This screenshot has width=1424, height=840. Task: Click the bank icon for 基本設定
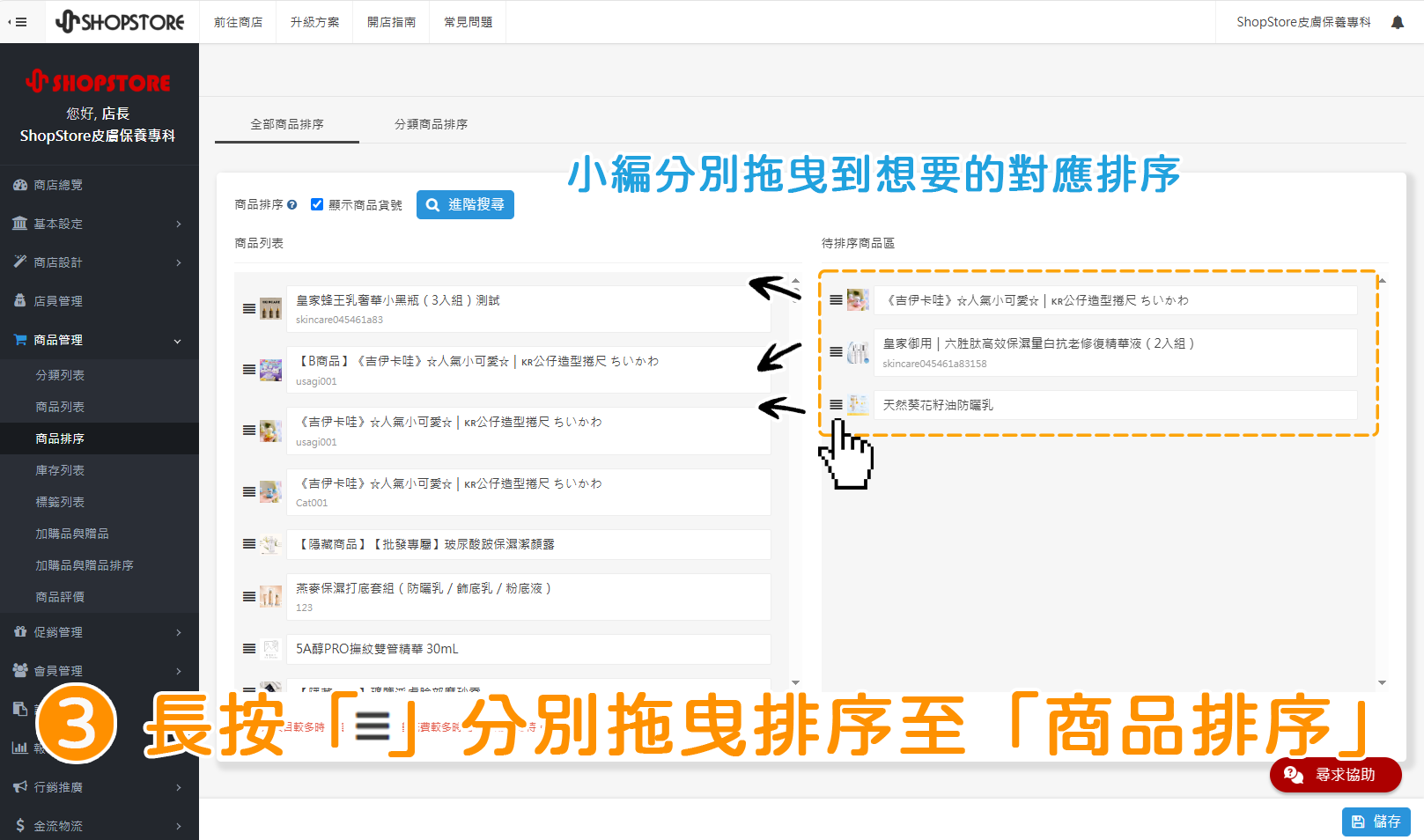coord(19,224)
